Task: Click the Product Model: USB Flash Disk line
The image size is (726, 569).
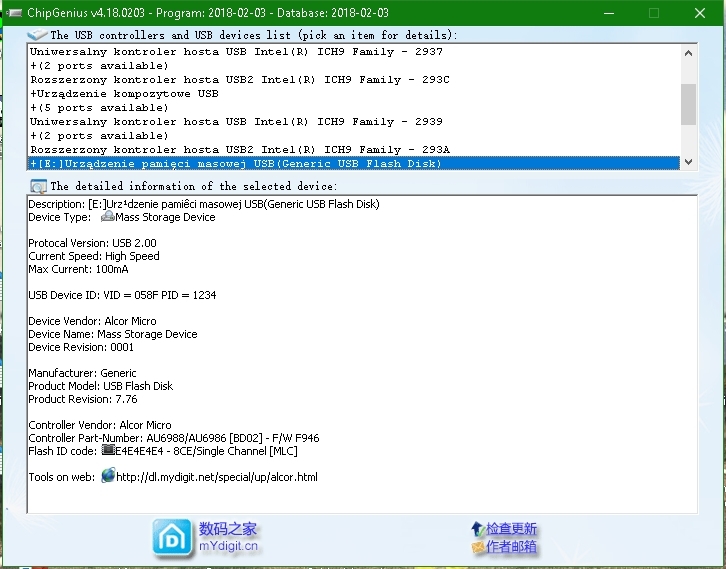Action: pos(100,386)
